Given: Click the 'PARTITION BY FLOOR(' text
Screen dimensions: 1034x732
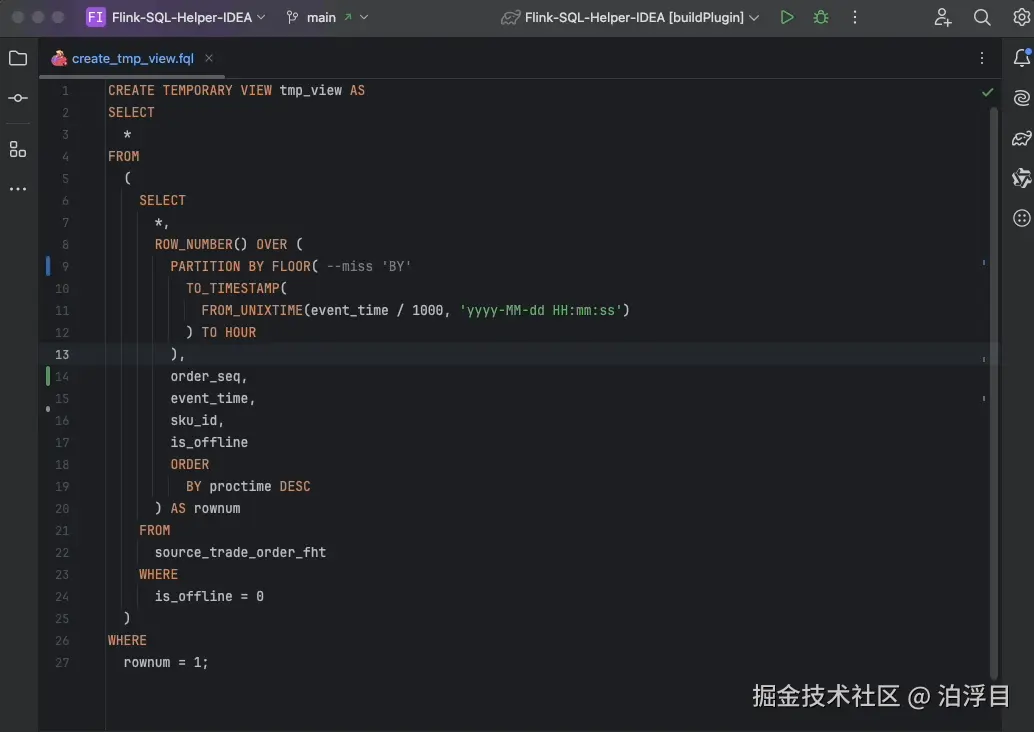Looking at the screenshot, I should pos(244,266).
